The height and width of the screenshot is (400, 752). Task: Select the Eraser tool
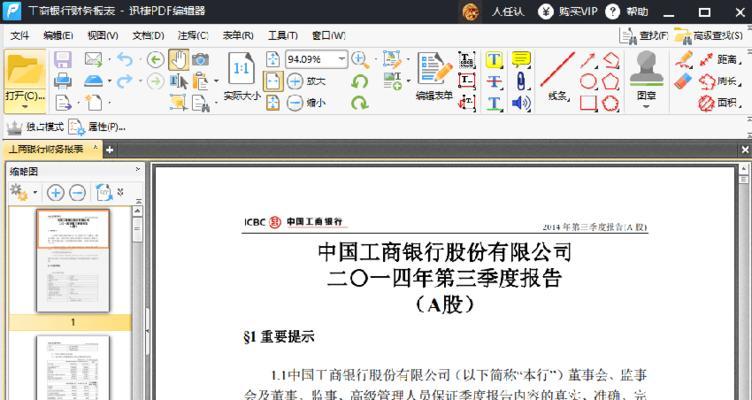pos(683,81)
